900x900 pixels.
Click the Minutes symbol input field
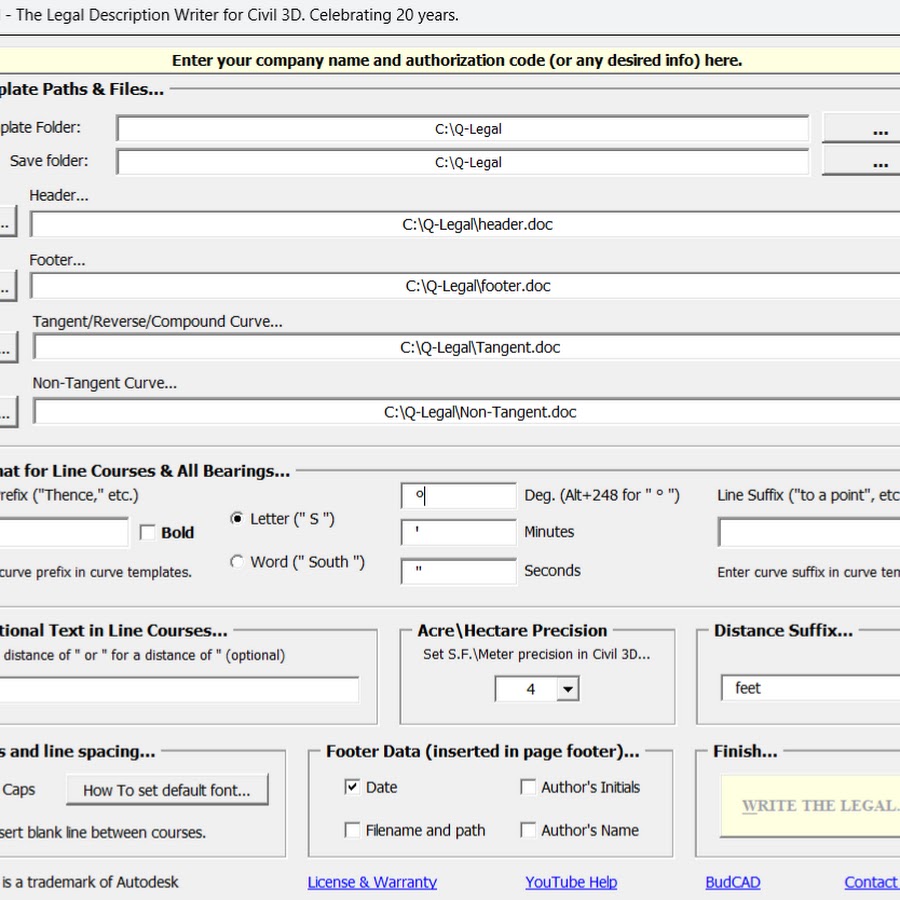tap(459, 532)
